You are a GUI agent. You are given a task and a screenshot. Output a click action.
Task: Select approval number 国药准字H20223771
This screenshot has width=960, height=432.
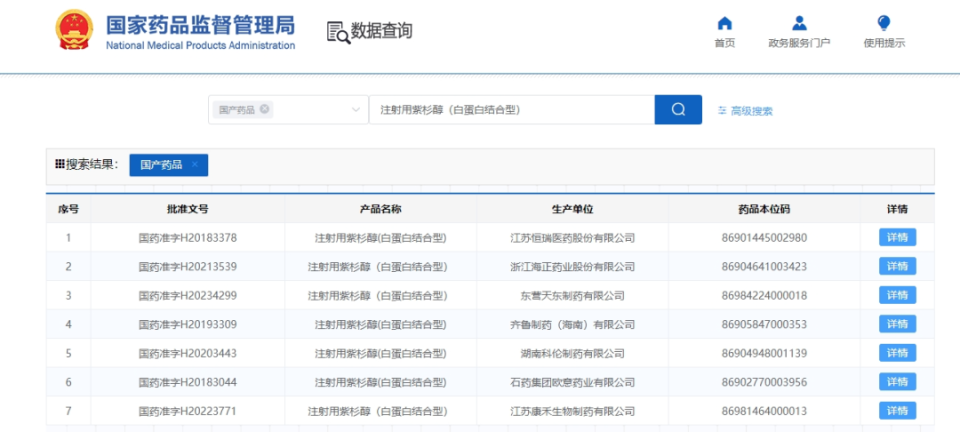[187, 411]
